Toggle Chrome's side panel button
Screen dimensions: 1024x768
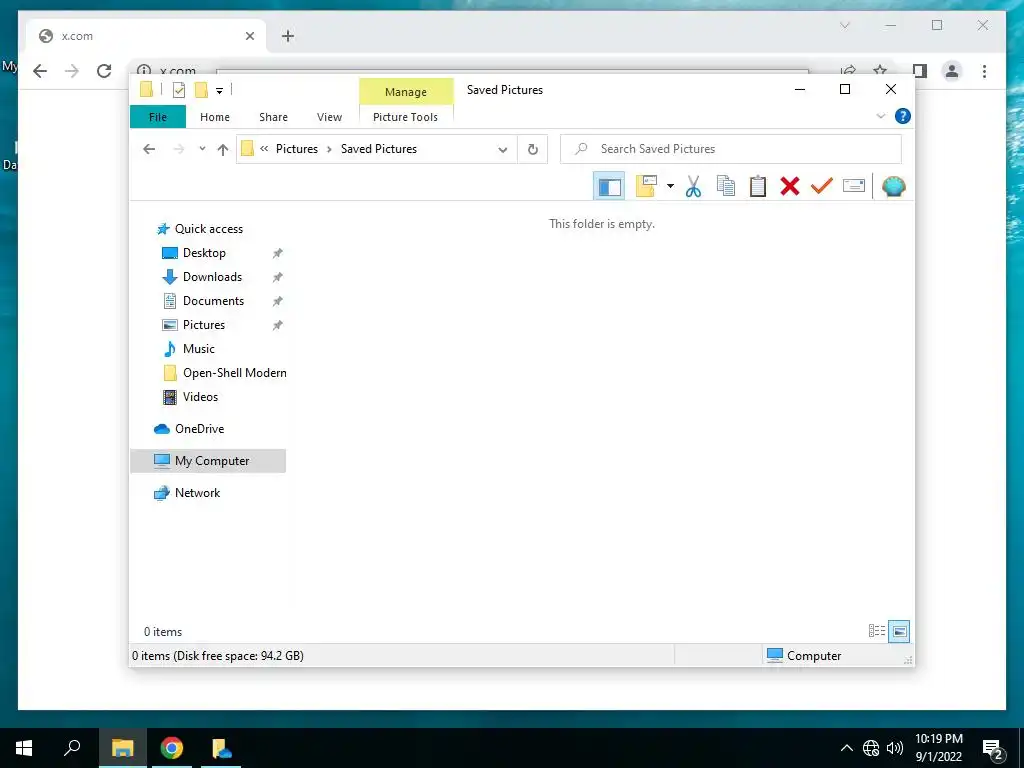click(x=920, y=71)
